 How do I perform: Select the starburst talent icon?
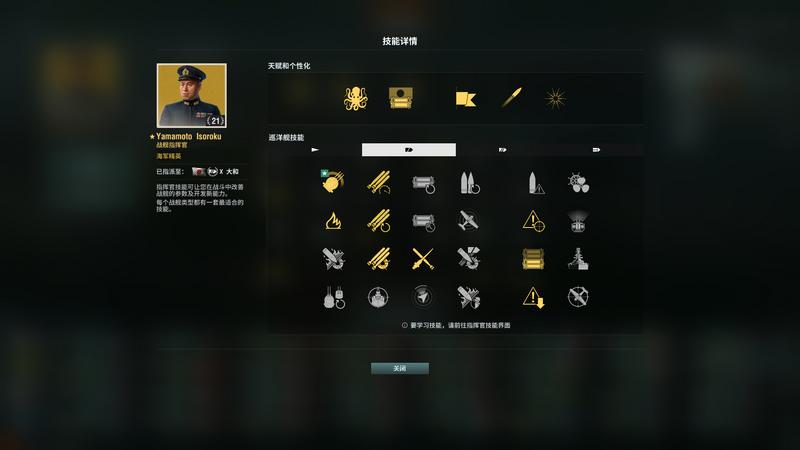pyautogui.click(x=555, y=98)
